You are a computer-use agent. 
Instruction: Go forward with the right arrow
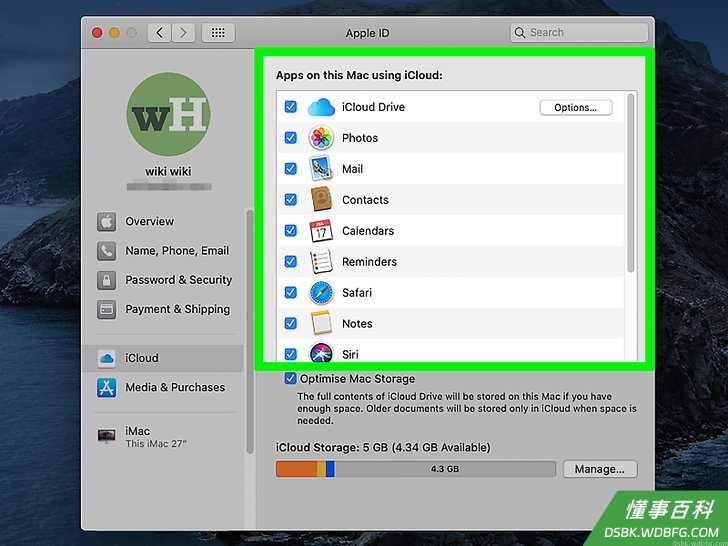(183, 33)
